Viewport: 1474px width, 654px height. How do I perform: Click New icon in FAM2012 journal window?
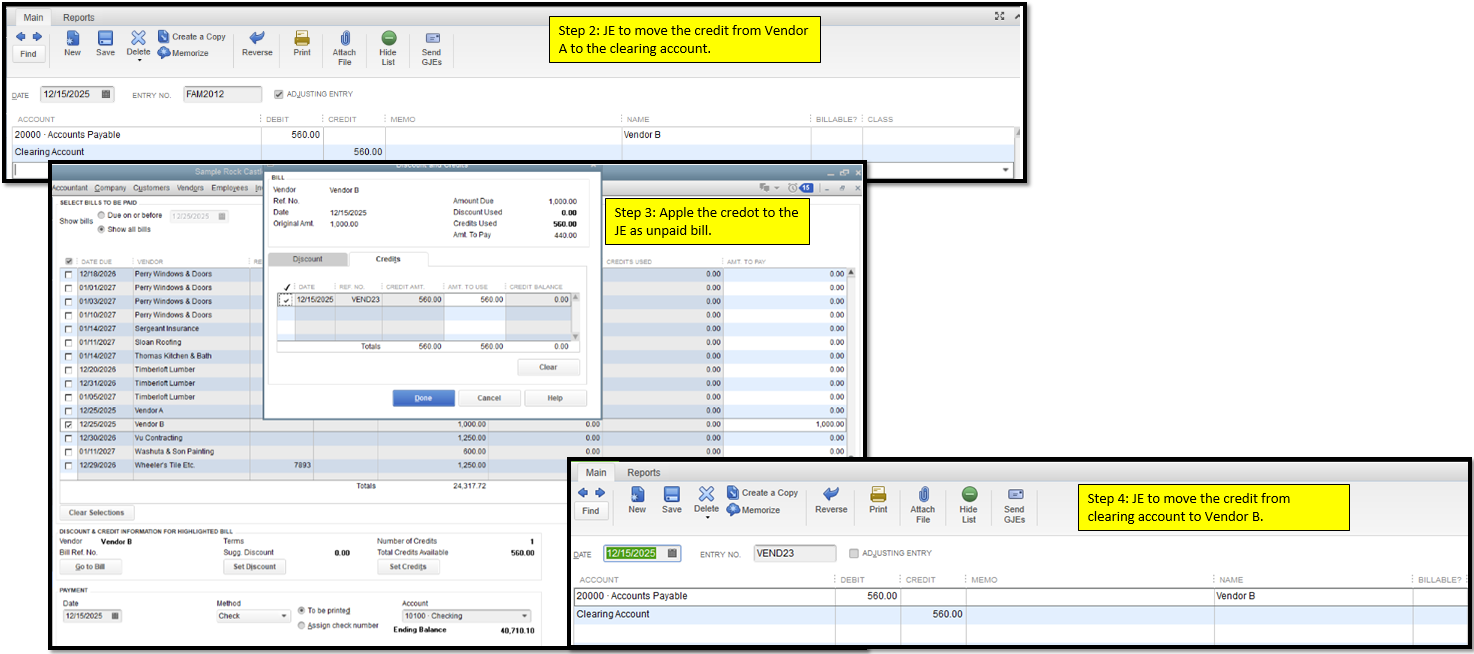click(x=72, y=38)
